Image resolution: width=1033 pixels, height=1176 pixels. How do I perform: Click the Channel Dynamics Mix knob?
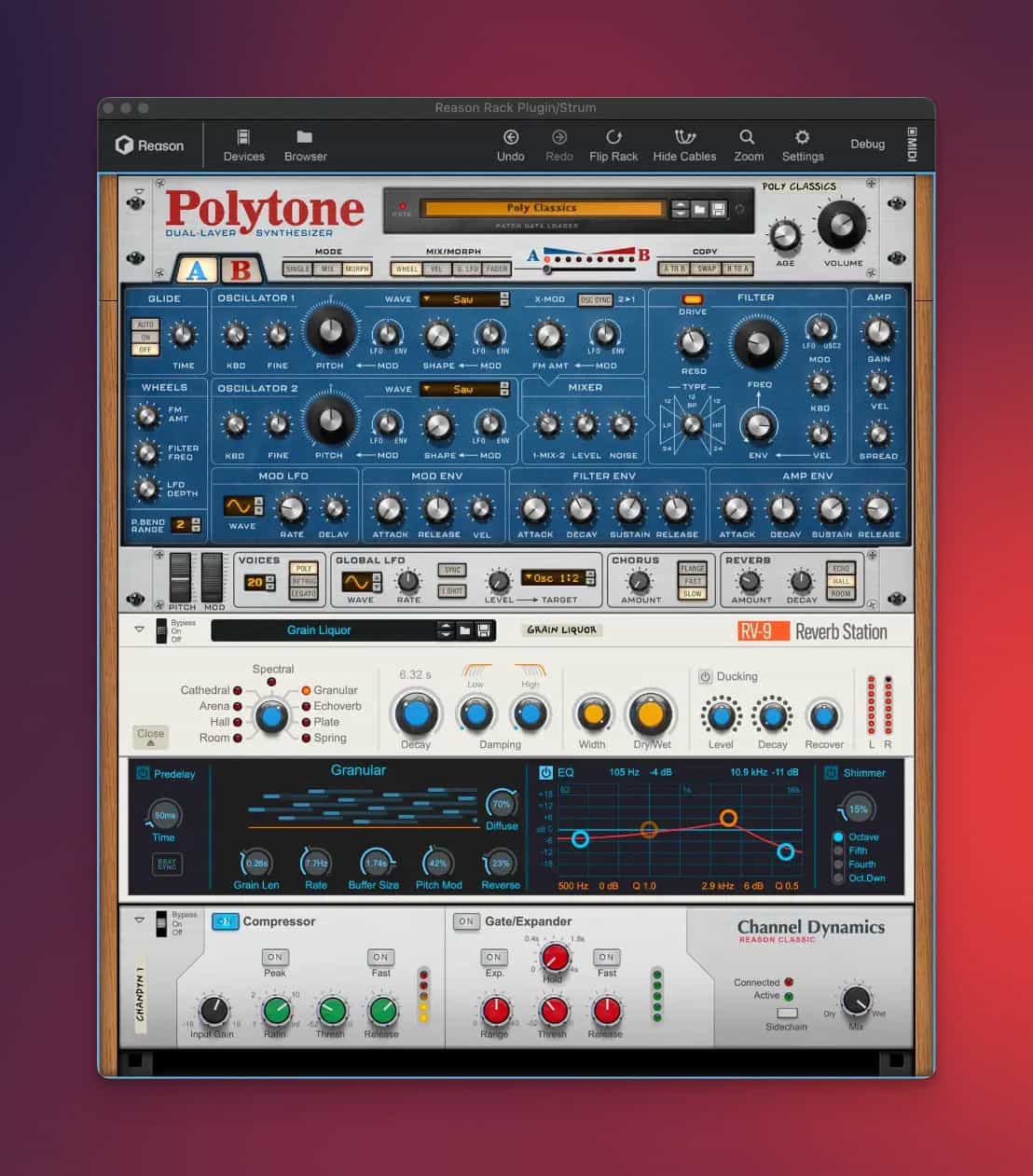pos(856,1001)
